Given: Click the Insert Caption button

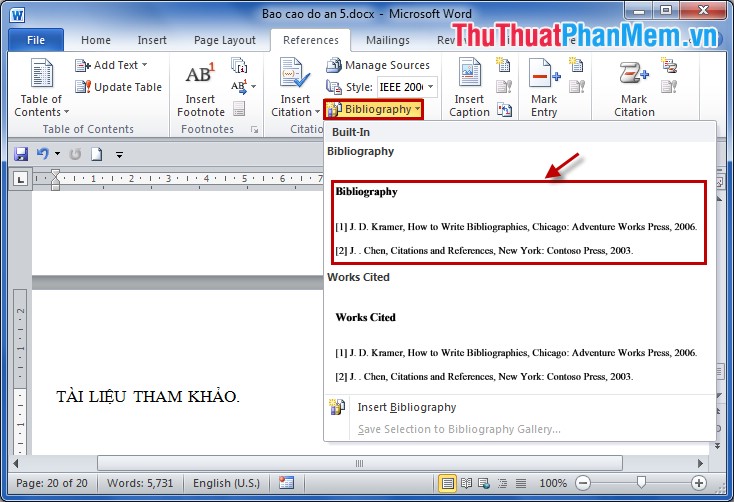Looking at the screenshot, I should 470,87.
